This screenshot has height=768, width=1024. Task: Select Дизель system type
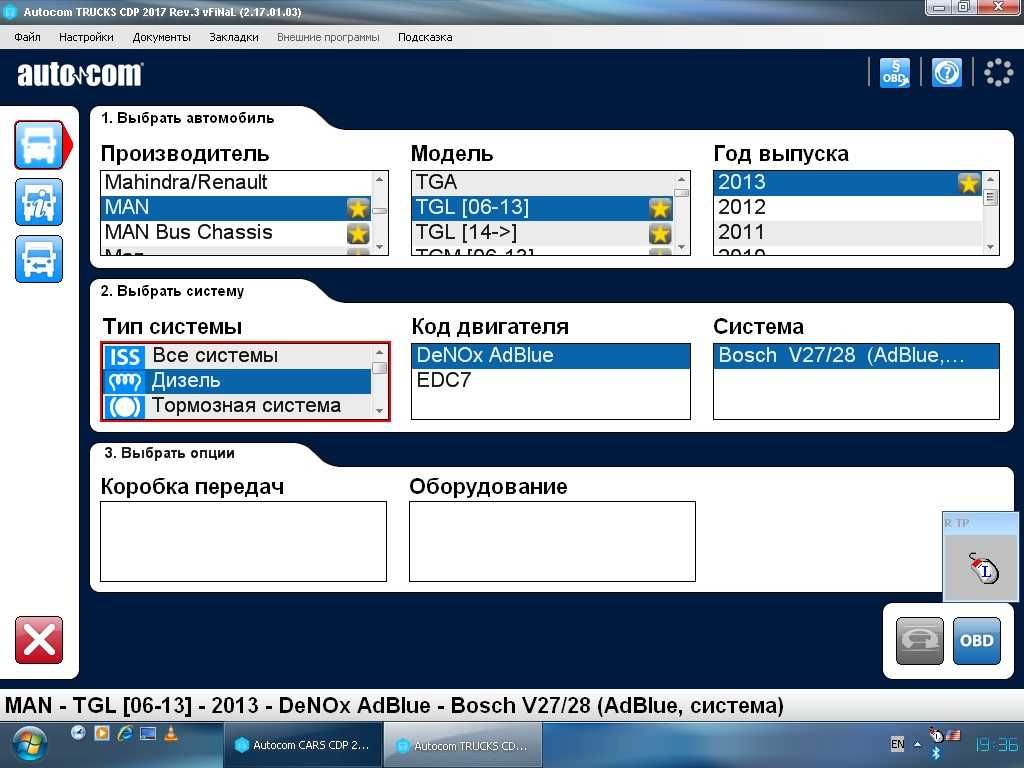236,381
